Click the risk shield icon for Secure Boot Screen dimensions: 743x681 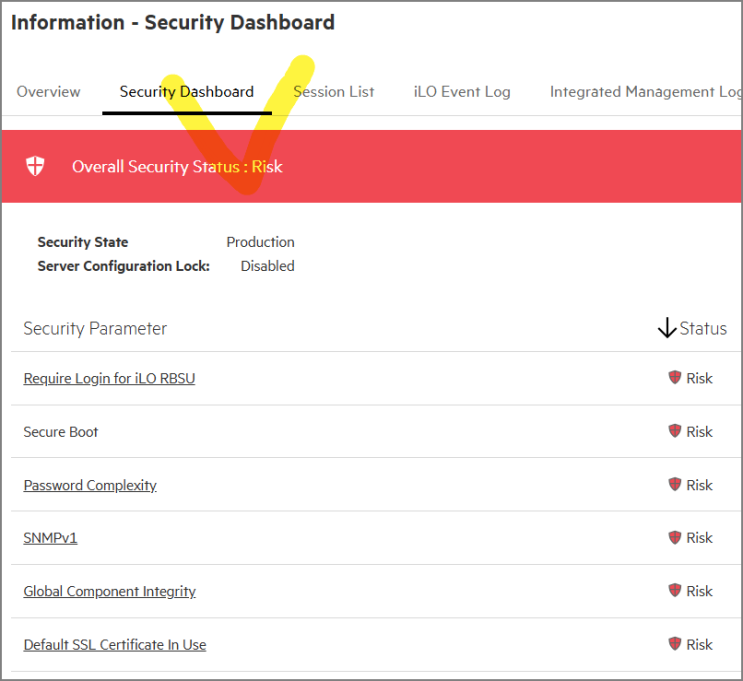(x=674, y=431)
